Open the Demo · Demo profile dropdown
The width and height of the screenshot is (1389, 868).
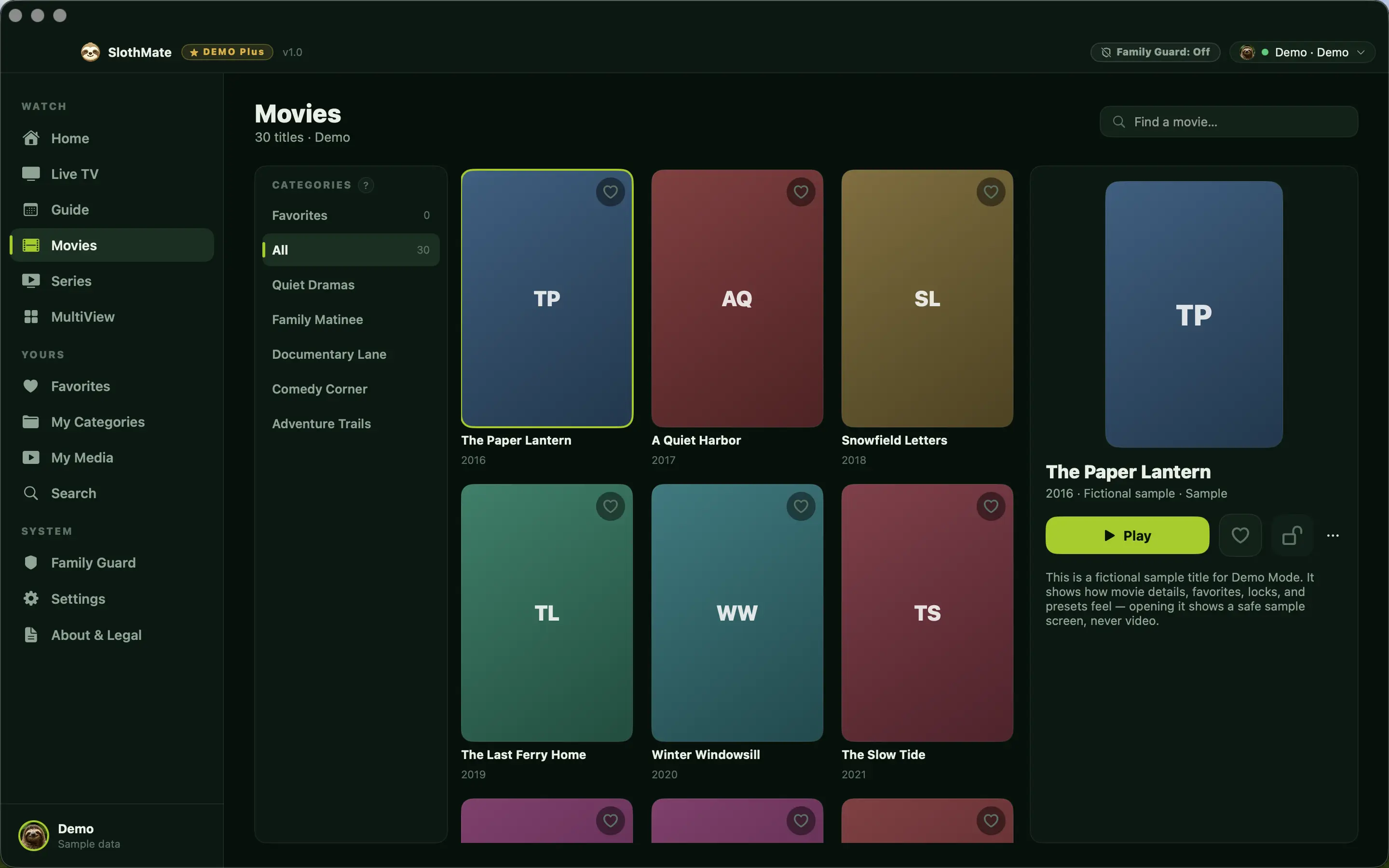(x=1302, y=52)
